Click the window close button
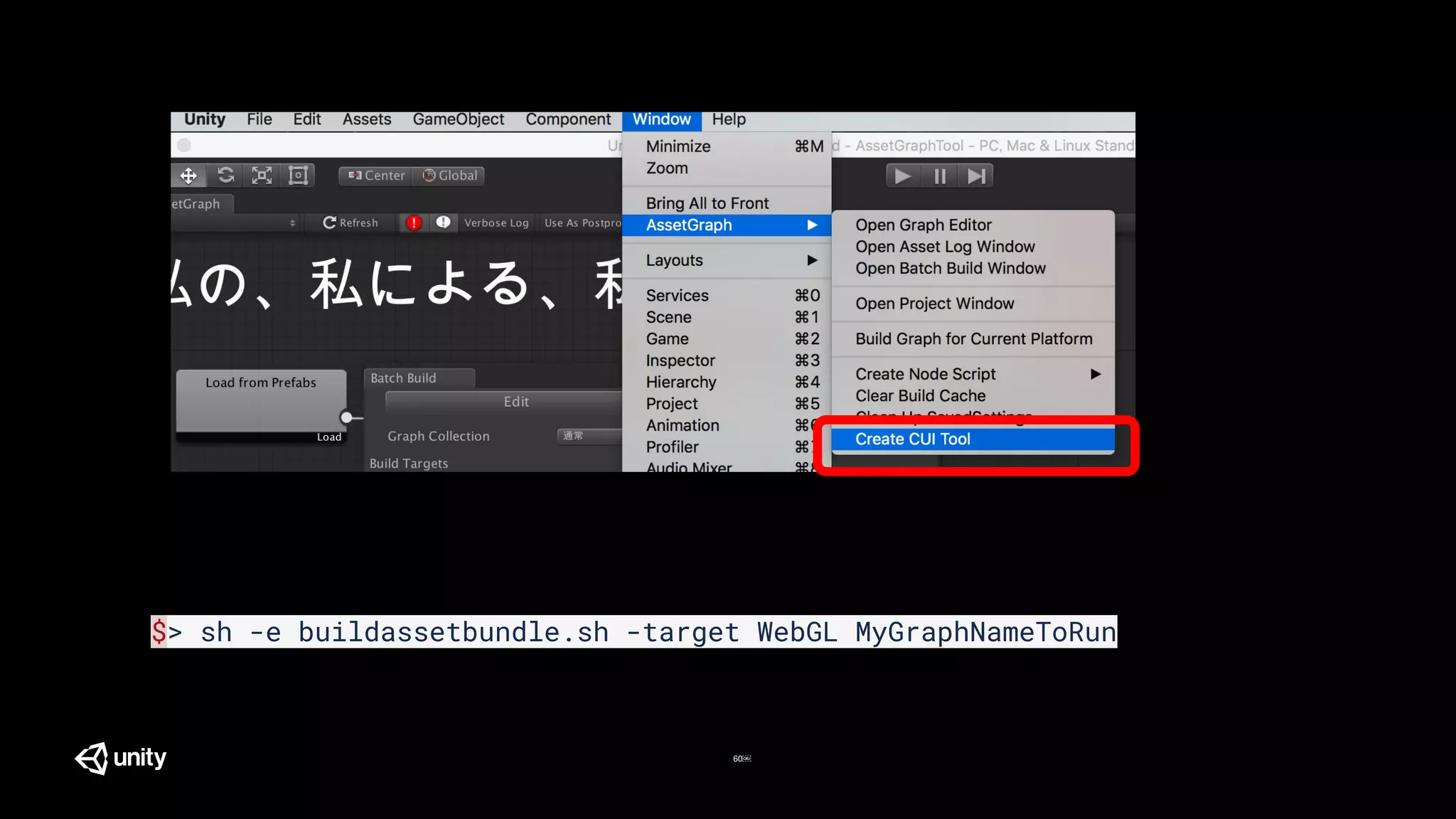The height and width of the screenshot is (819, 1456). pyautogui.click(x=184, y=145)
